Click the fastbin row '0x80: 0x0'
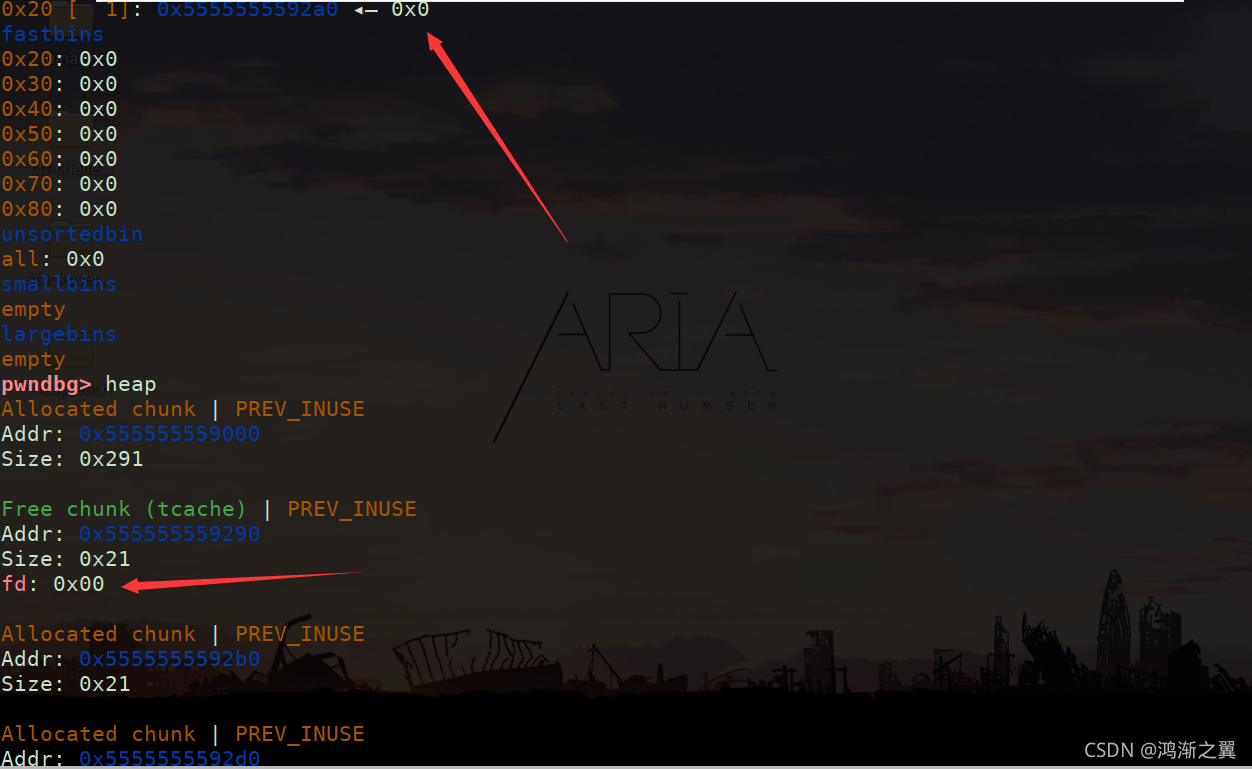Viewport: 1252px width, 769px height. (x=59, y=209)
